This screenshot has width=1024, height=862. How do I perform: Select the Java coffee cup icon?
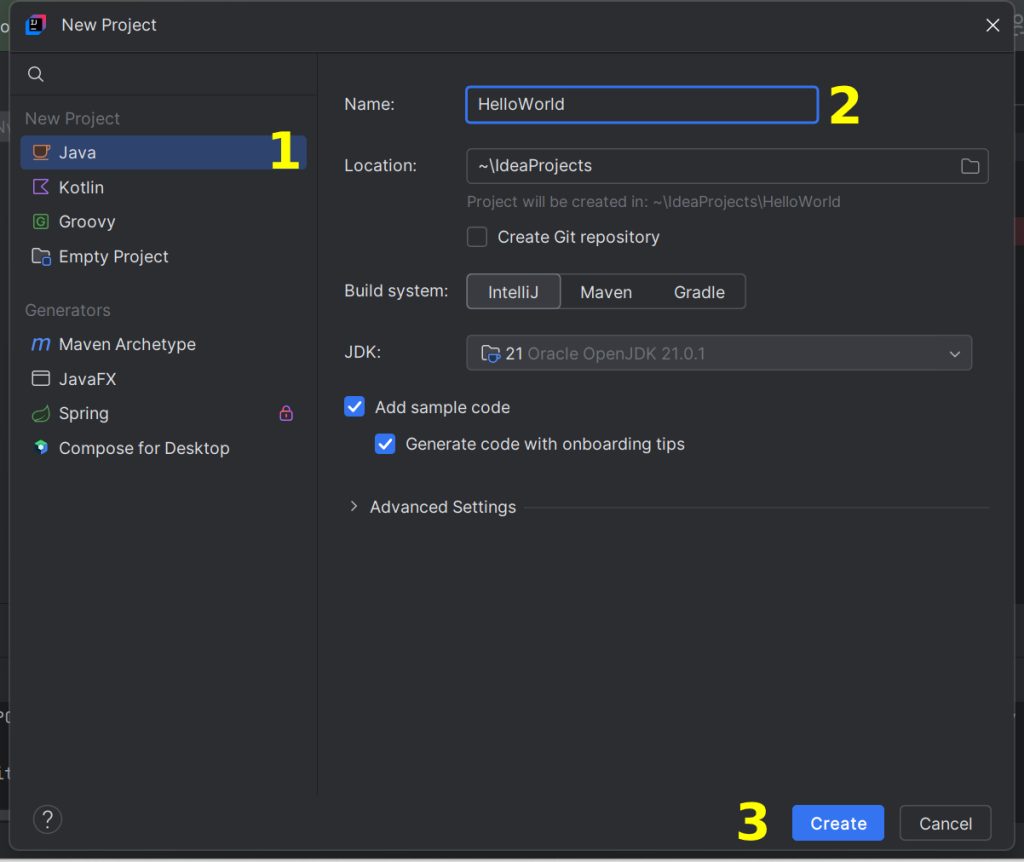pos(41,153)
